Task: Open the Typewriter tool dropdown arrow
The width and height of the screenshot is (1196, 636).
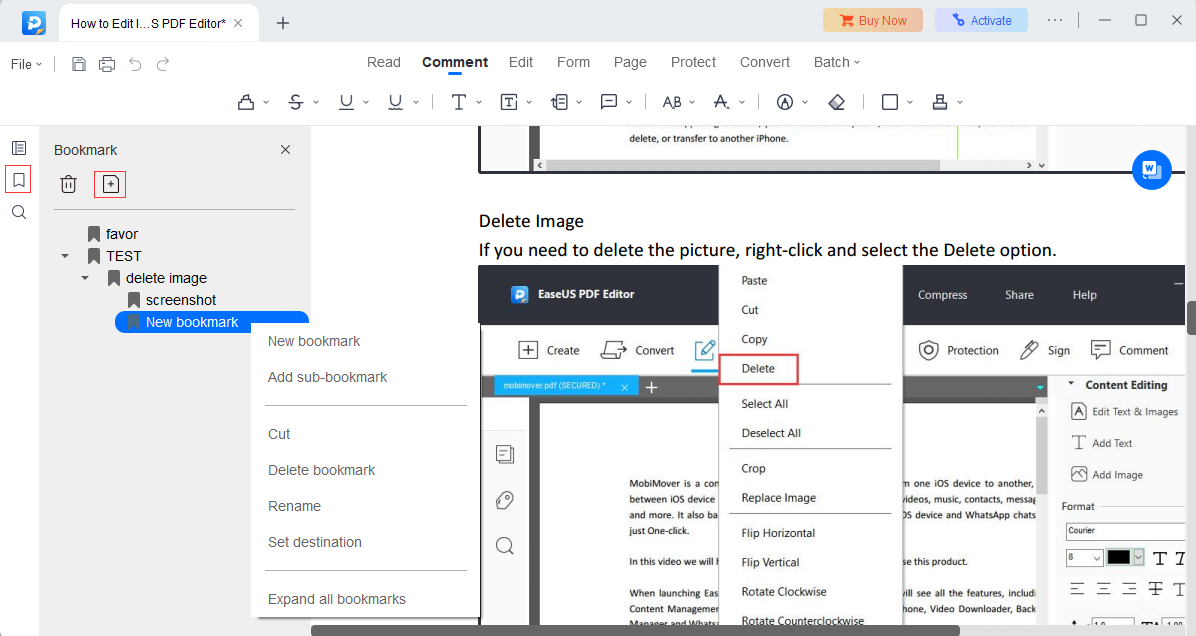Action: click(479, 102)
